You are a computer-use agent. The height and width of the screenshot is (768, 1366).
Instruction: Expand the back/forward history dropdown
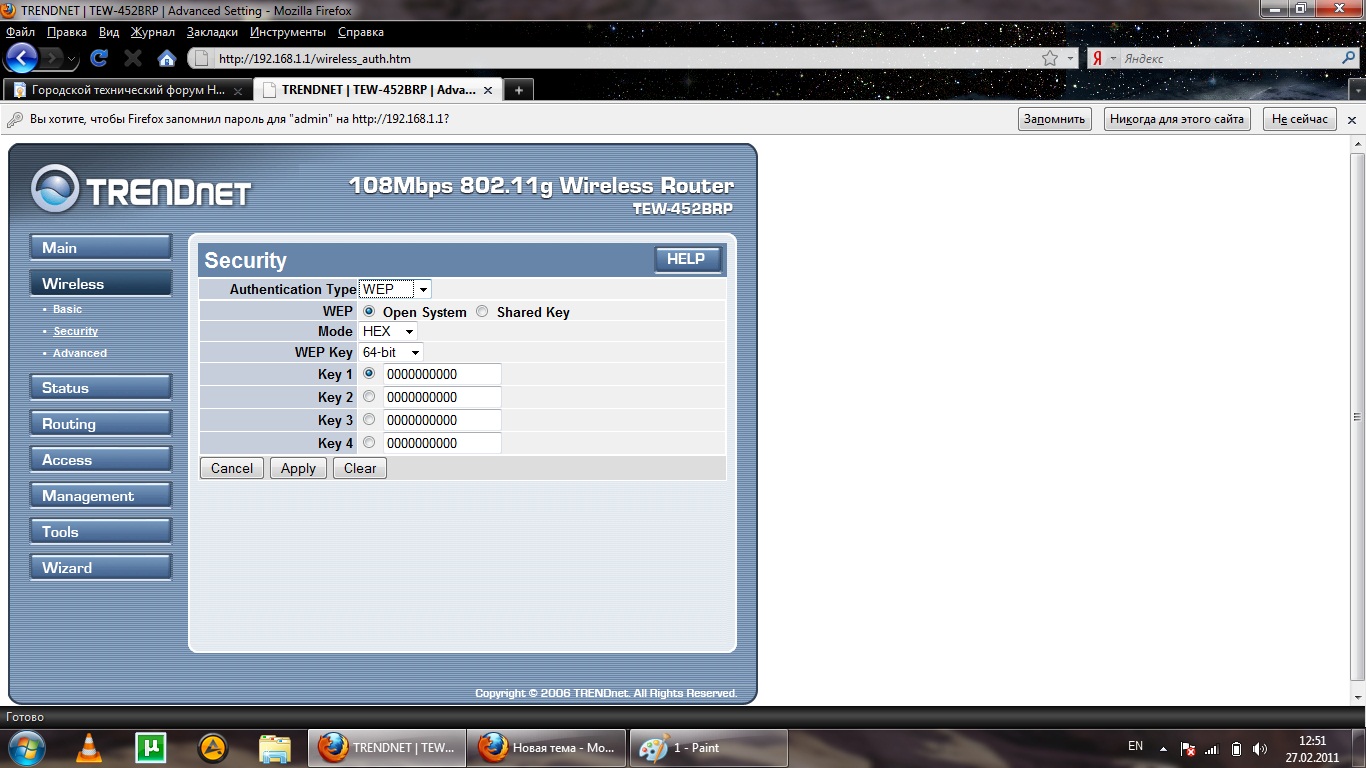tap(73, 59)
